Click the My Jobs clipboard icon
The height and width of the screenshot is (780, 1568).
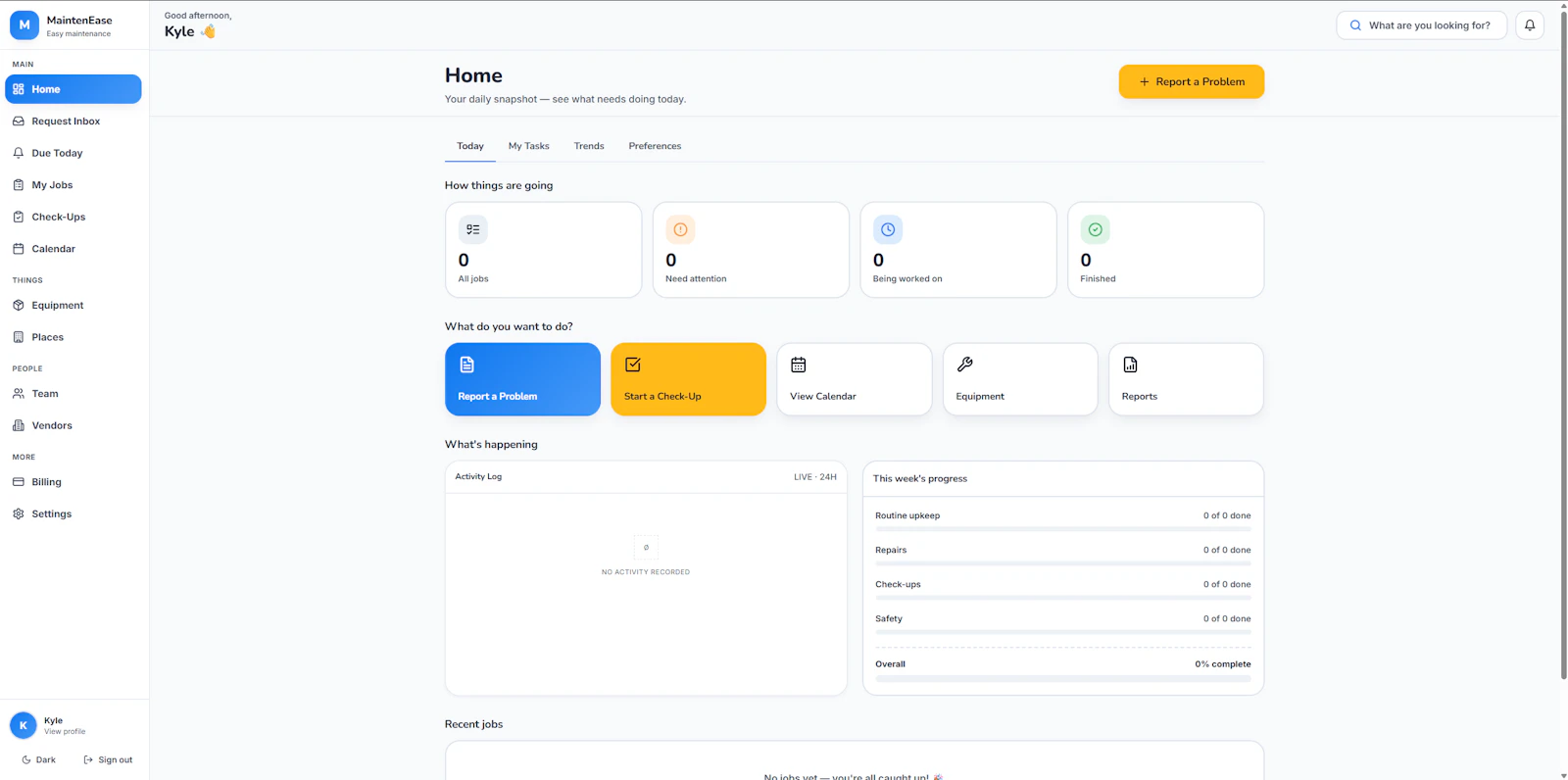(19, 185)
